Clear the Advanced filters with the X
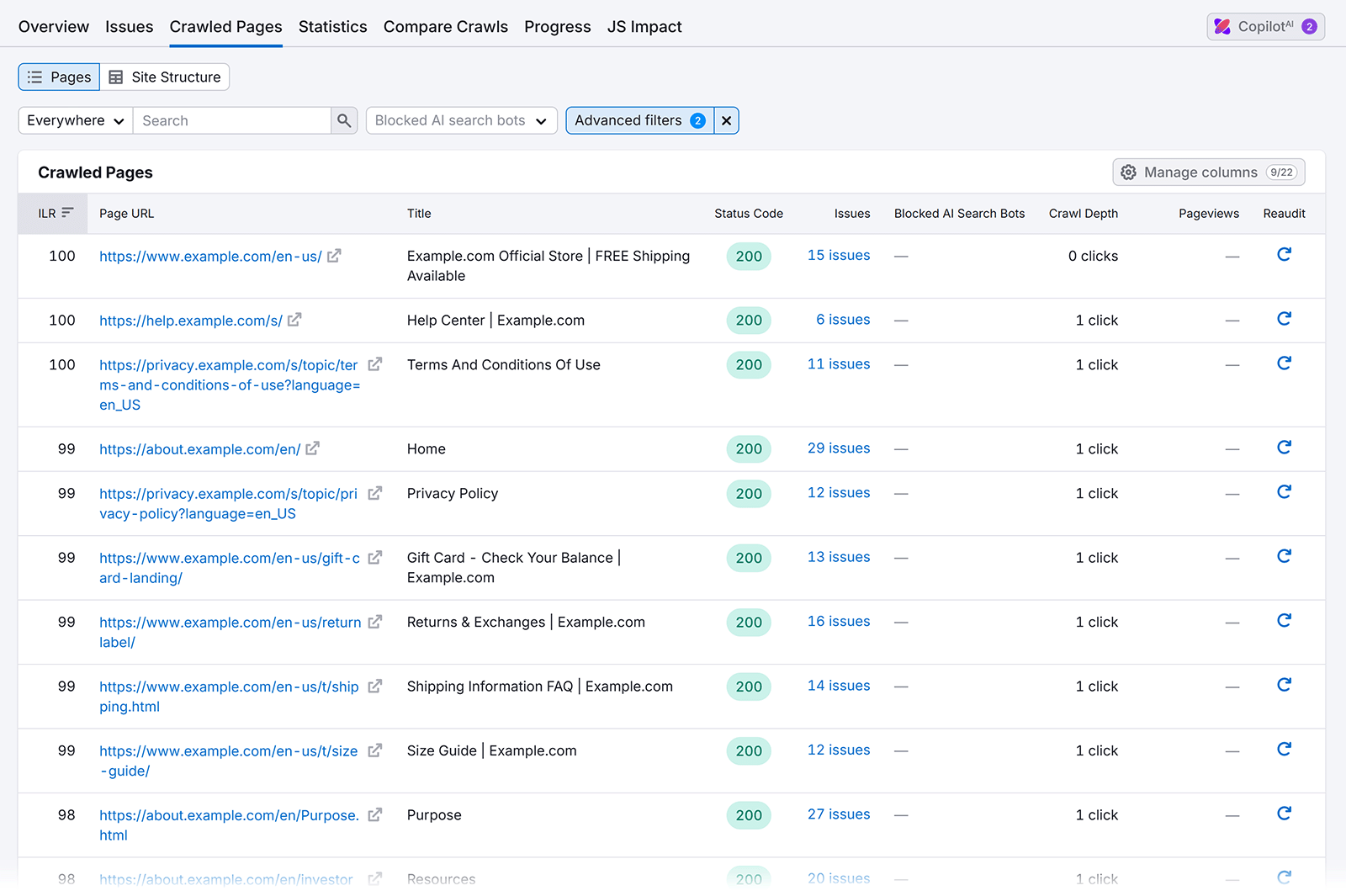Image resolution: width=1346 pixels, height=896 pixels. pos(725,120)
